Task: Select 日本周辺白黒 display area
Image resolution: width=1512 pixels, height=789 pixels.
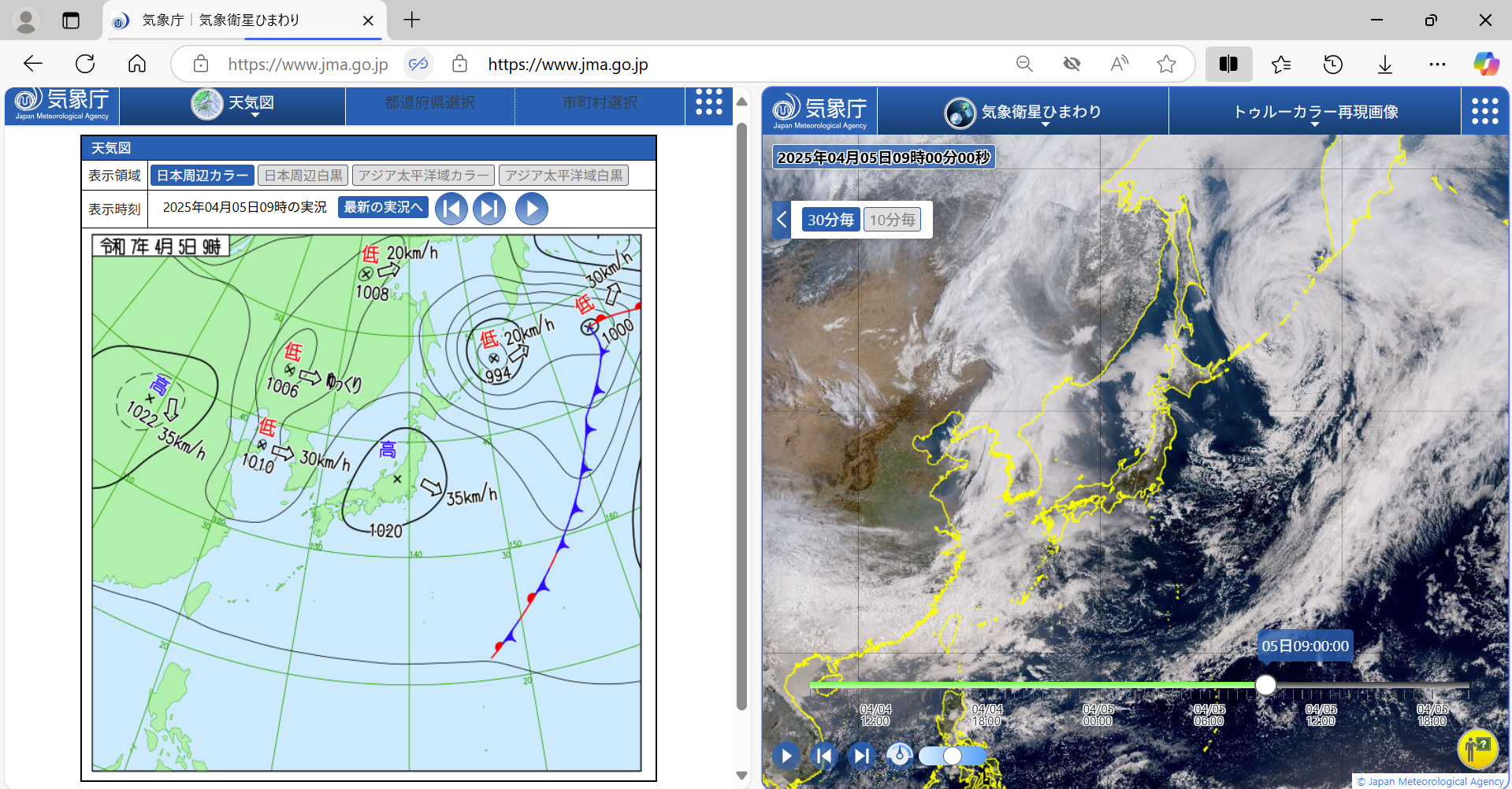Action: click(303, 176)
